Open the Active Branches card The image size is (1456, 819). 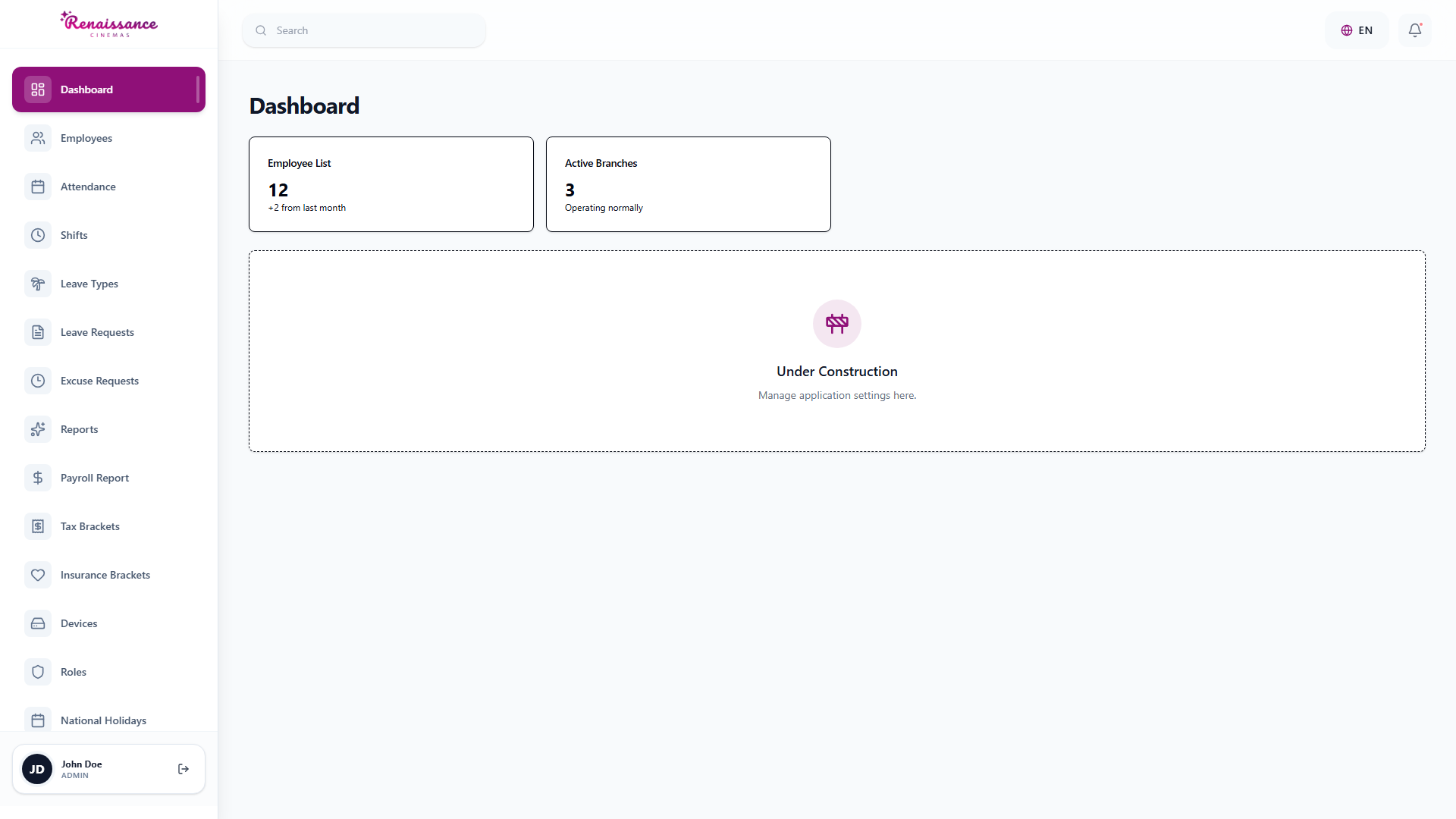689,184
